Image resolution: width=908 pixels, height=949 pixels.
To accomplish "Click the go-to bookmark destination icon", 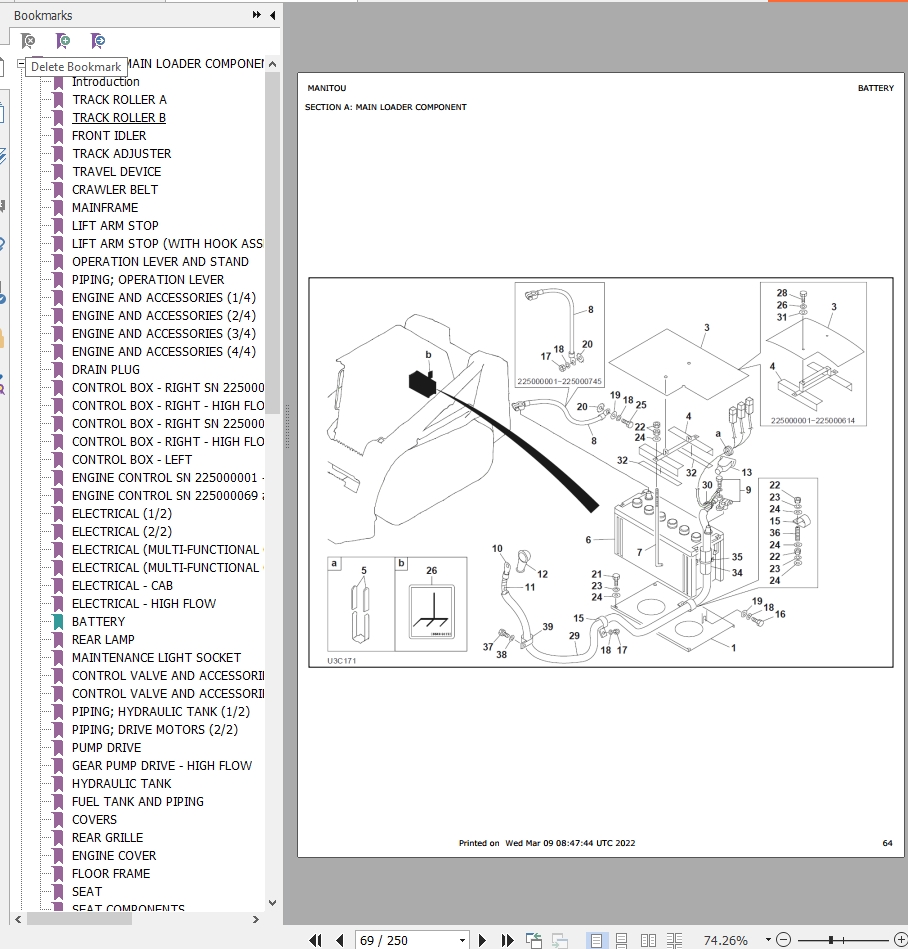I will pos(97,41).
